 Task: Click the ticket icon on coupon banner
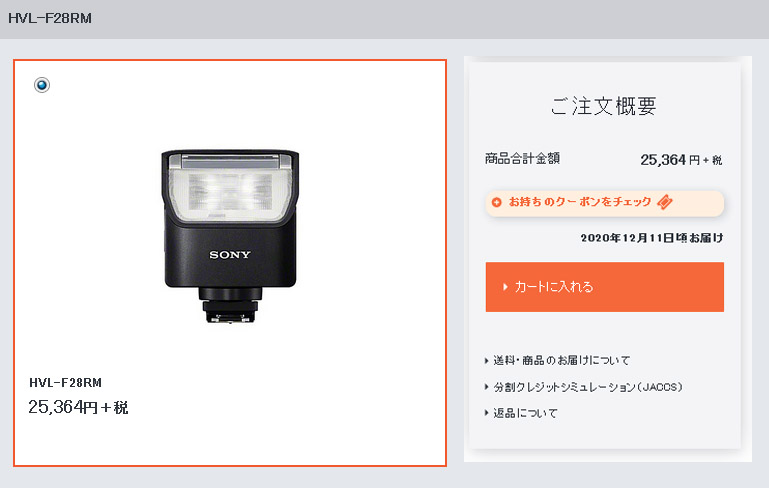point(665,202)
